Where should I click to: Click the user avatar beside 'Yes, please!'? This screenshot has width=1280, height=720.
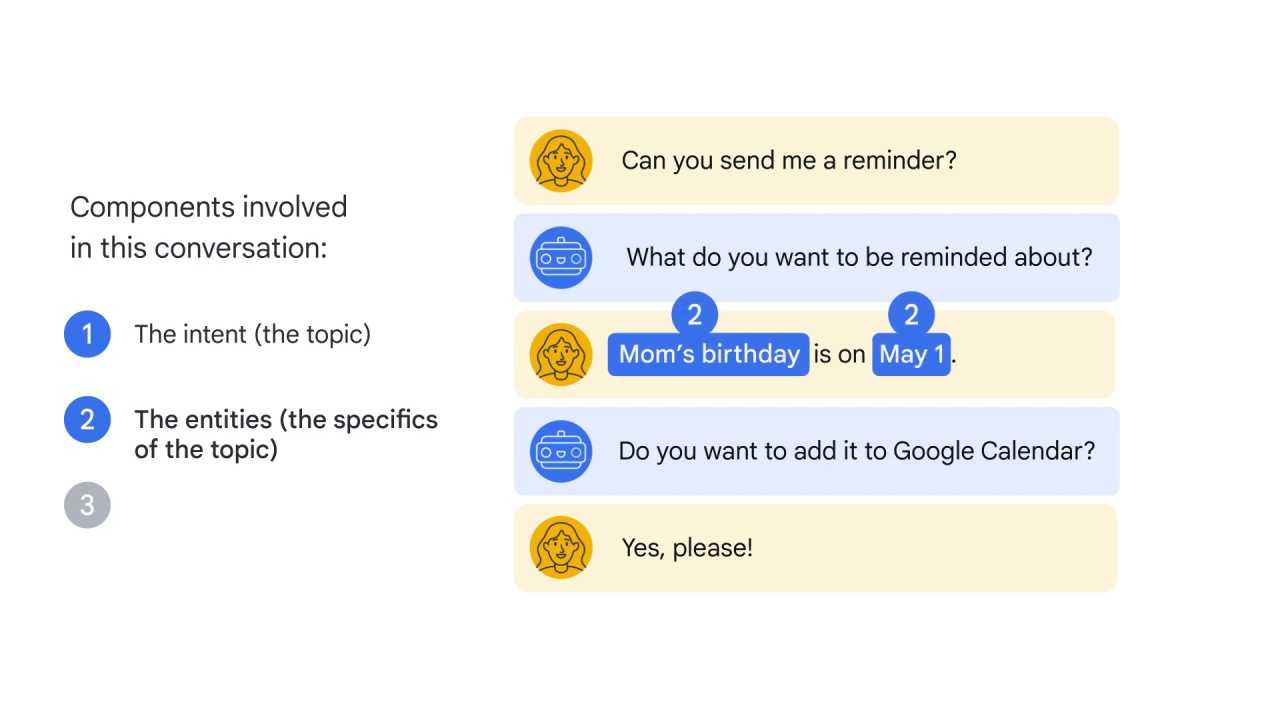pyautogui.click(x=561, y=548)
